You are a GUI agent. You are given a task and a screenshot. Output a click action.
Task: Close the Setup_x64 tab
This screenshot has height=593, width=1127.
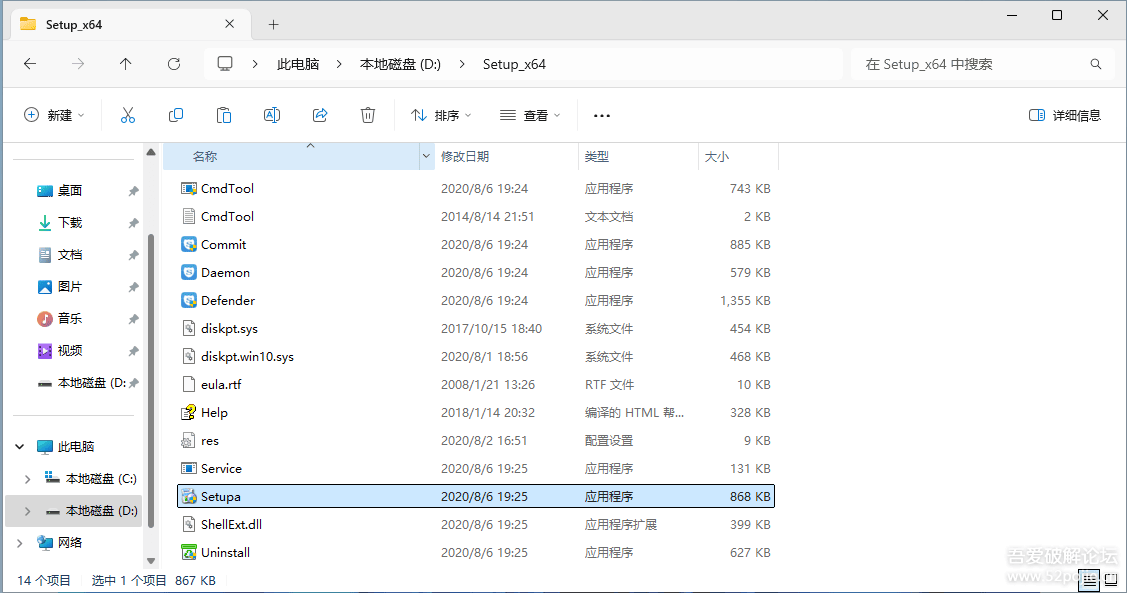click(229, 24)
